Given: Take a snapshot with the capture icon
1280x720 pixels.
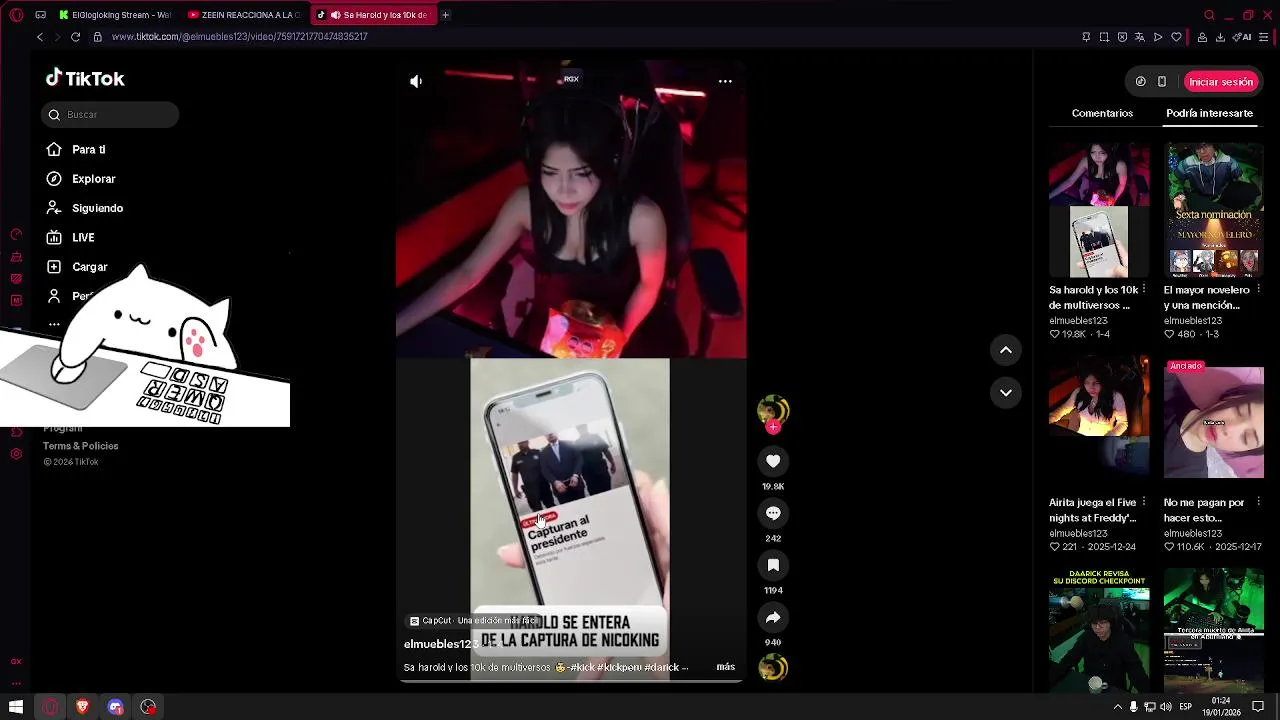Looking at the screenshot, I should click(1104, 37).
